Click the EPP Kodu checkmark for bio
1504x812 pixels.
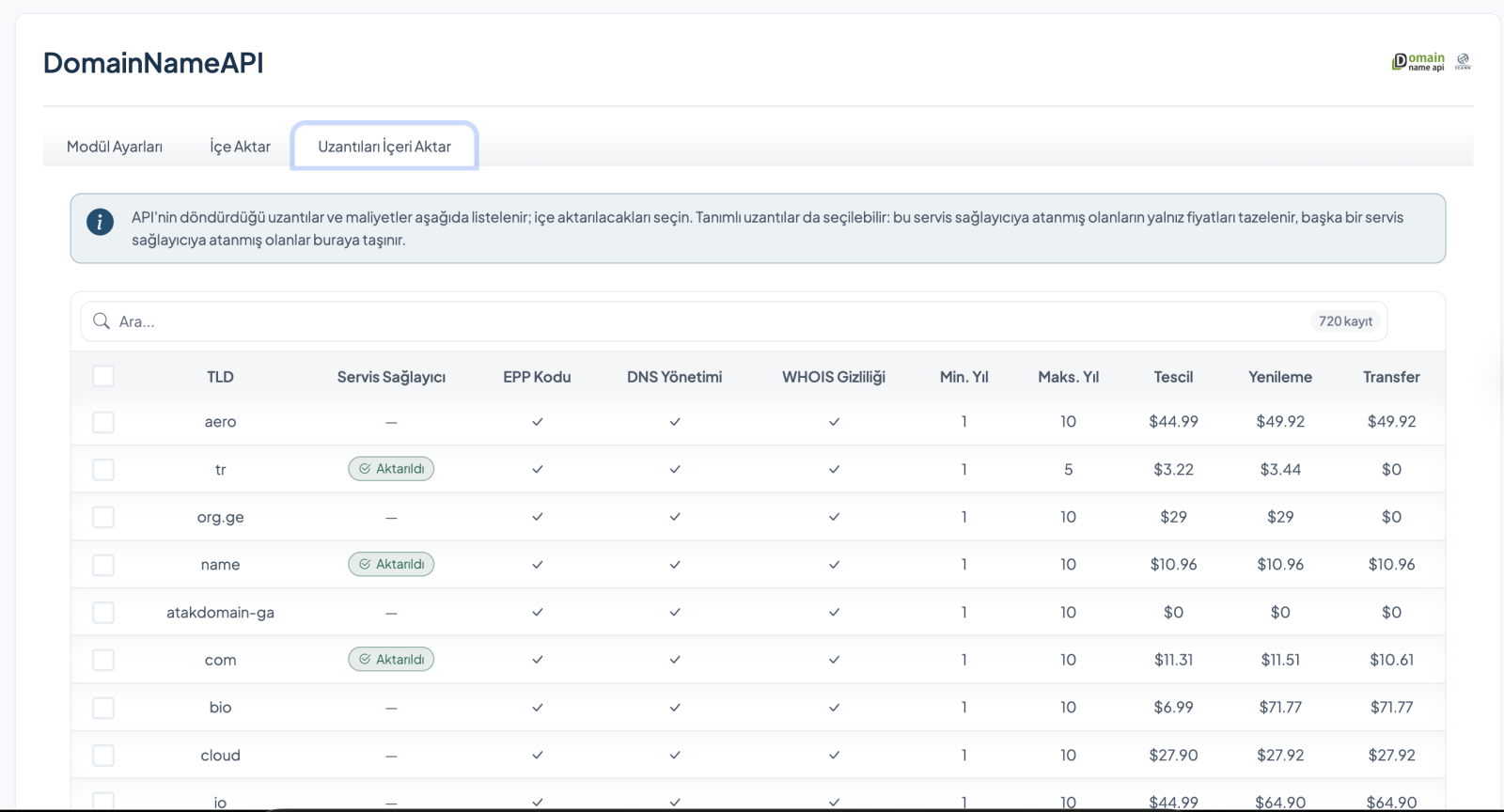[538, 708]
